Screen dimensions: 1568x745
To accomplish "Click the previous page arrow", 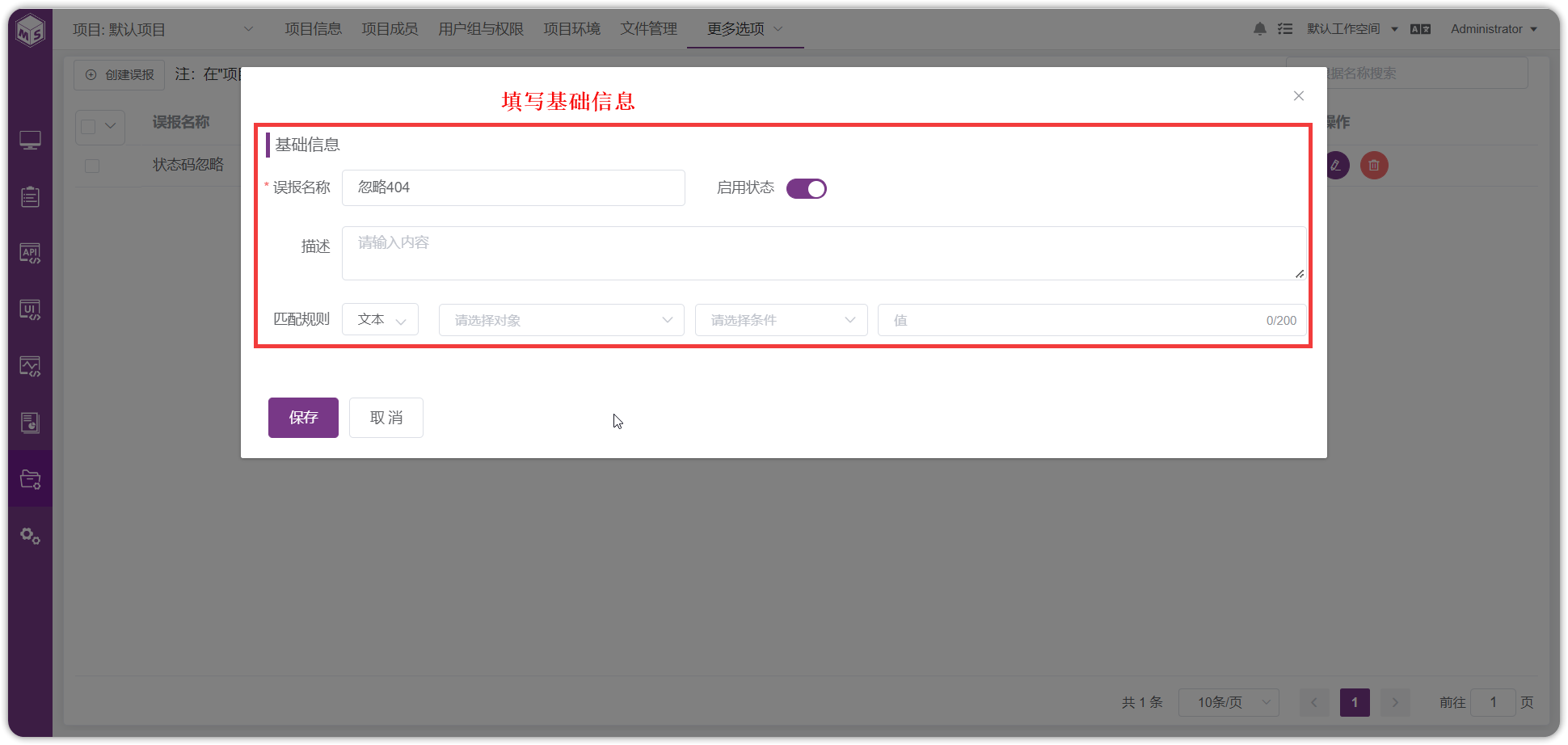I will pyautogui.click(x=1314, y=702).
